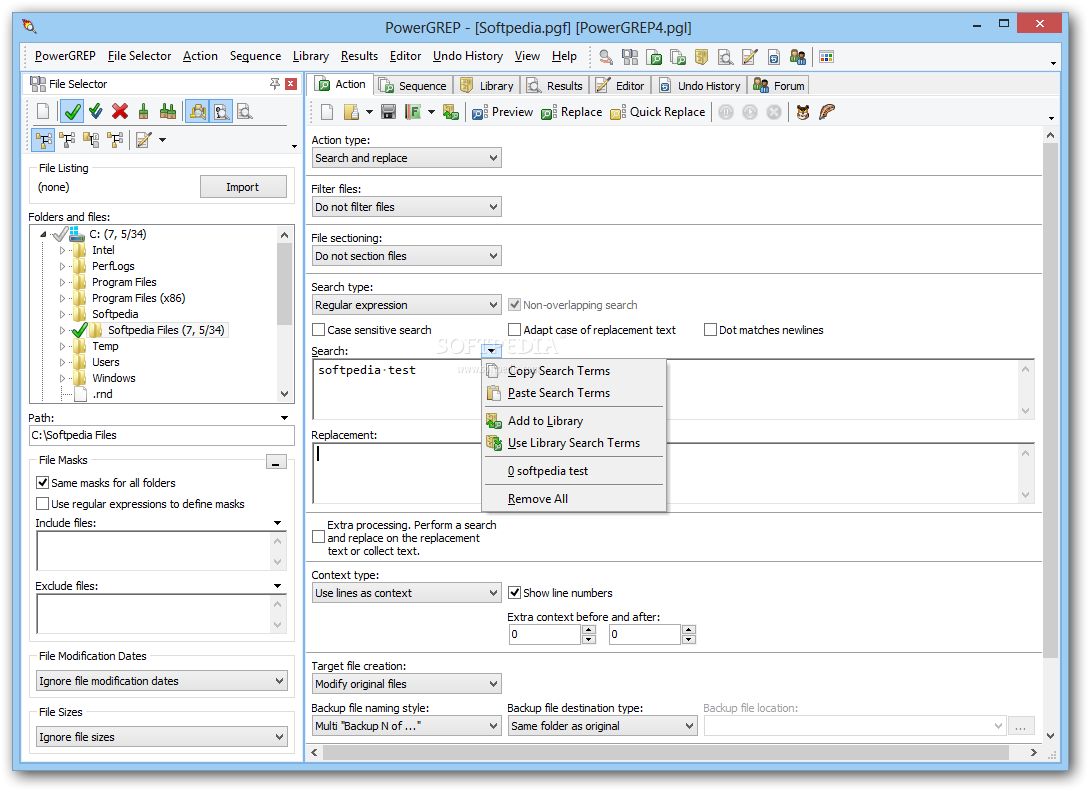Enable regular expressions to define masks
1089x791 pixels.
42,503
